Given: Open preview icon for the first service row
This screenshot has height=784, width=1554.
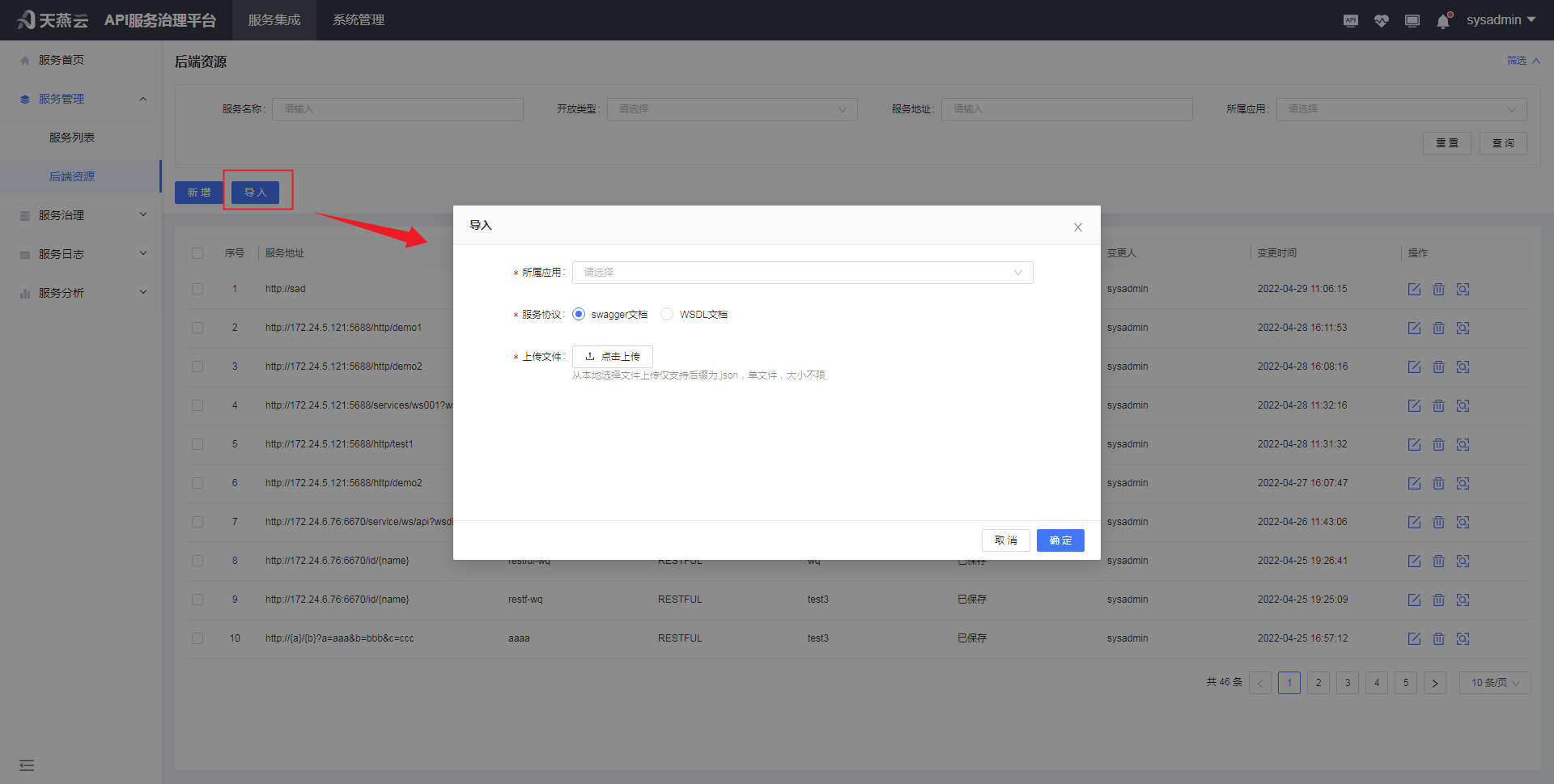Looking at the screenshot, I should coord(1463,289).
